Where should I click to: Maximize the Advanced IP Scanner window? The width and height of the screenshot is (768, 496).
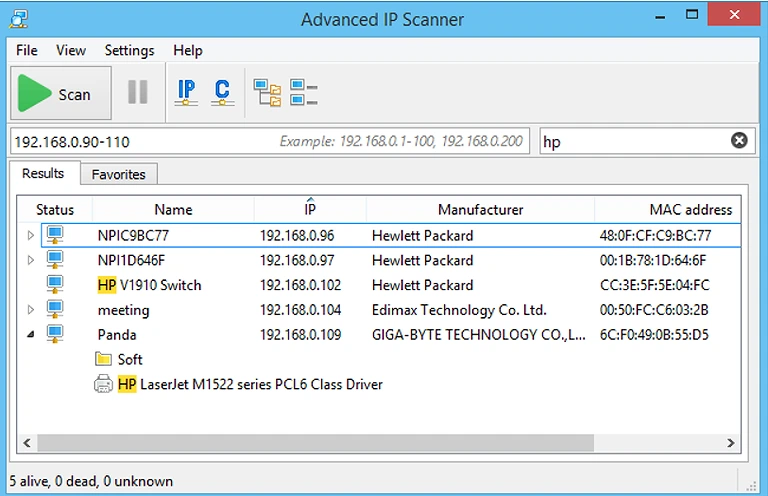click(x=692, y=15)
